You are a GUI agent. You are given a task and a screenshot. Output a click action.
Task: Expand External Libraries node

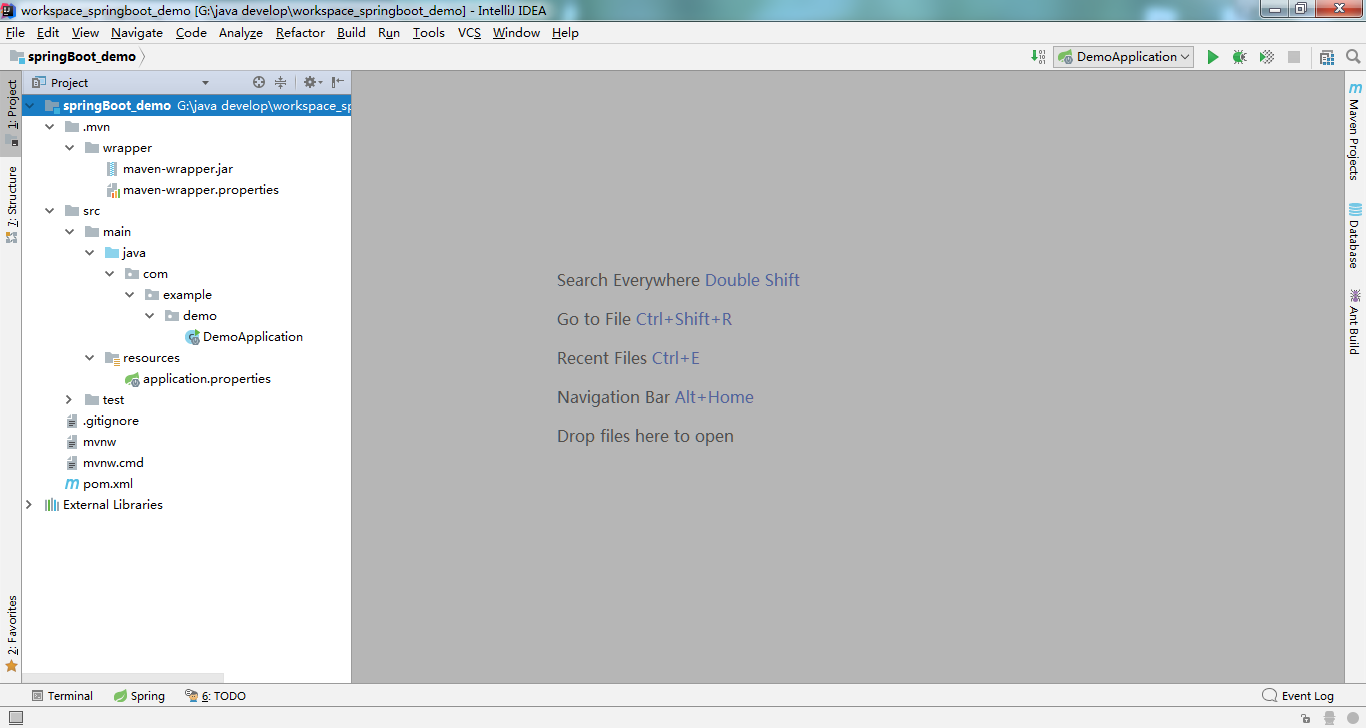[29, 505]
